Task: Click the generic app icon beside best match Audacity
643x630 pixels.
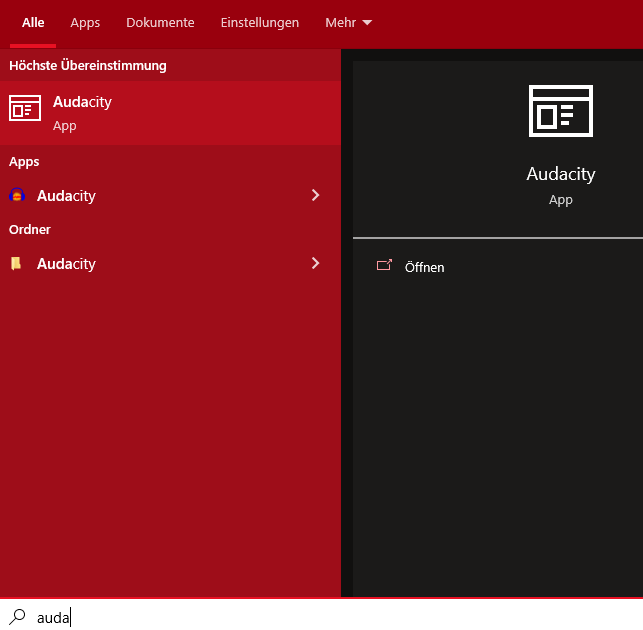Action: pyautogui.click(x=25, y=108)
